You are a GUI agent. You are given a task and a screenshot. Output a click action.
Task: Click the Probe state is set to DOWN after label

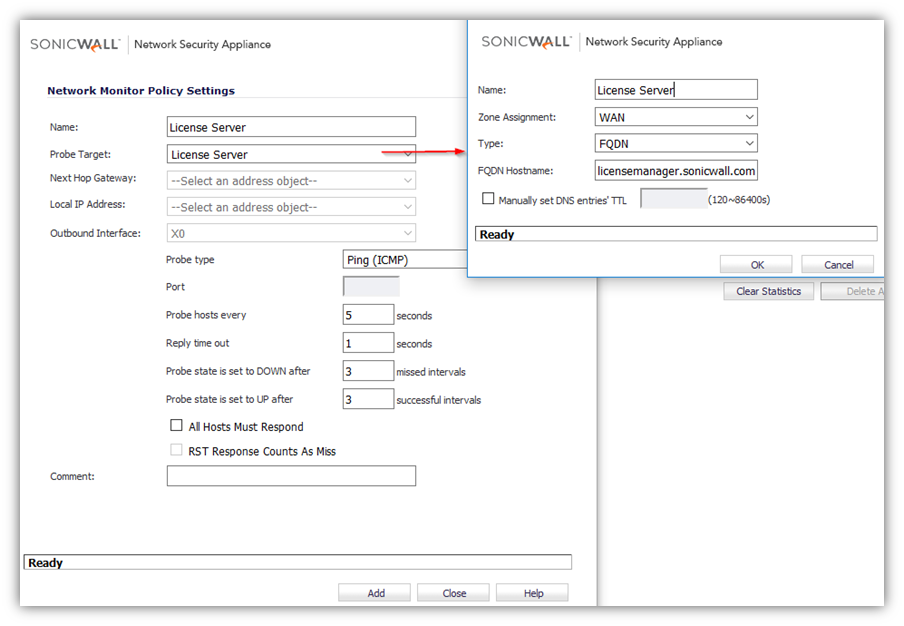(x=238, y=371)
